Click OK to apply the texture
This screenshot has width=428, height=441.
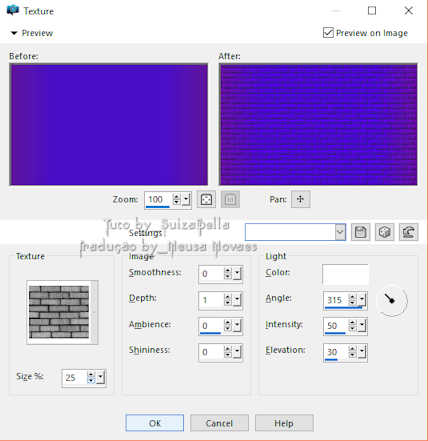155,423
